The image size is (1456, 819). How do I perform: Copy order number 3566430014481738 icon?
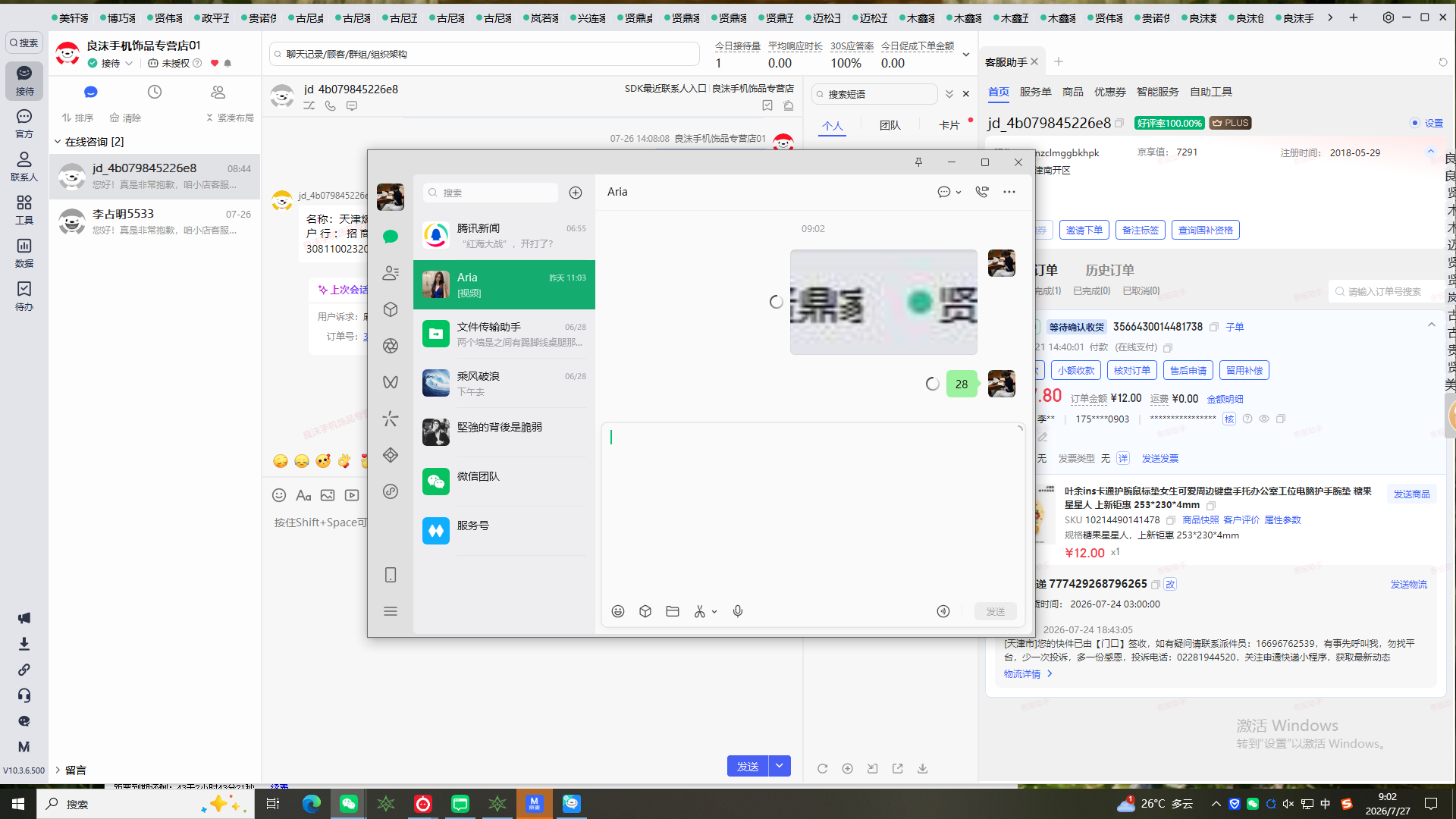pos(1214,327)
